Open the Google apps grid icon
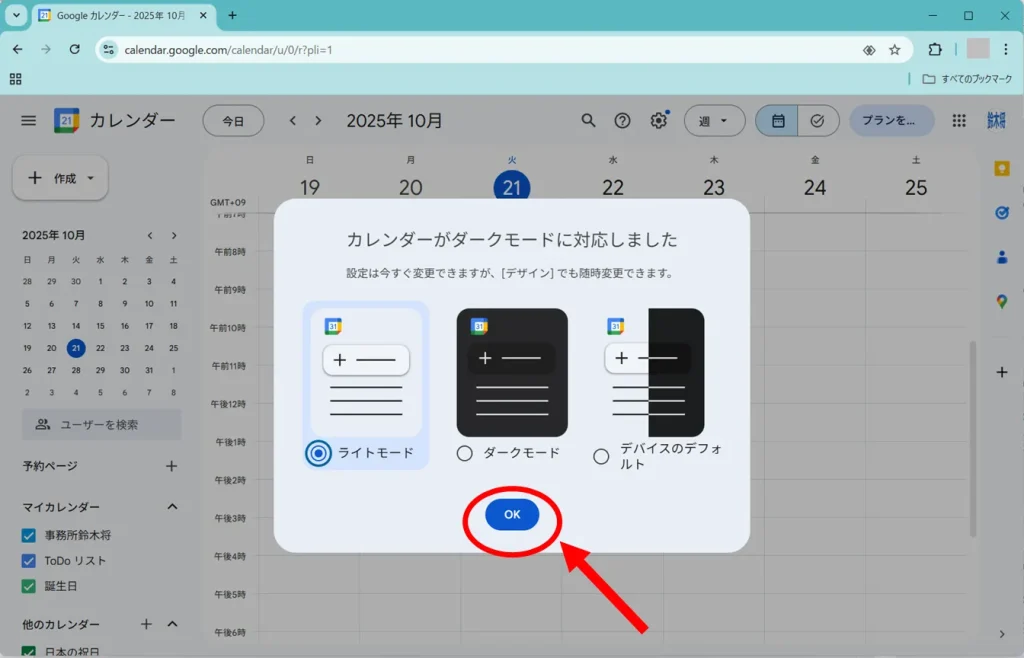 click(x=959, y=120)
